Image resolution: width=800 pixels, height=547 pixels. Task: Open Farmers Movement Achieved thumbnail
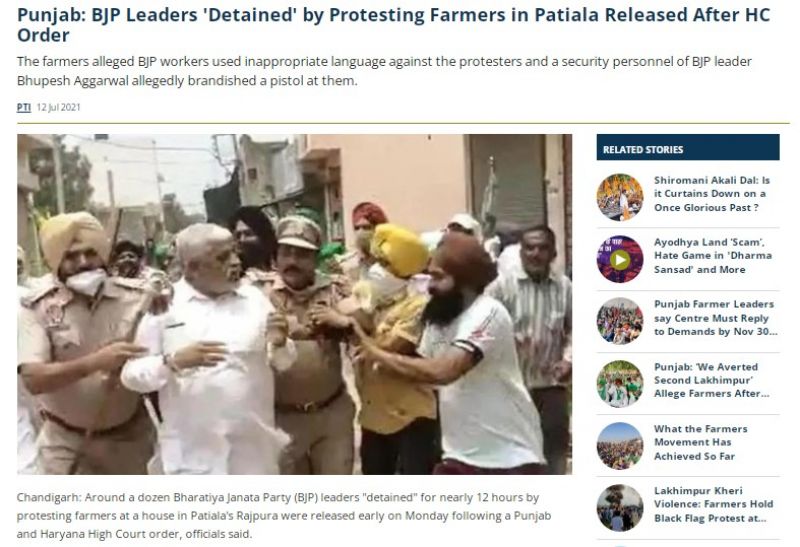click(620, 445)
